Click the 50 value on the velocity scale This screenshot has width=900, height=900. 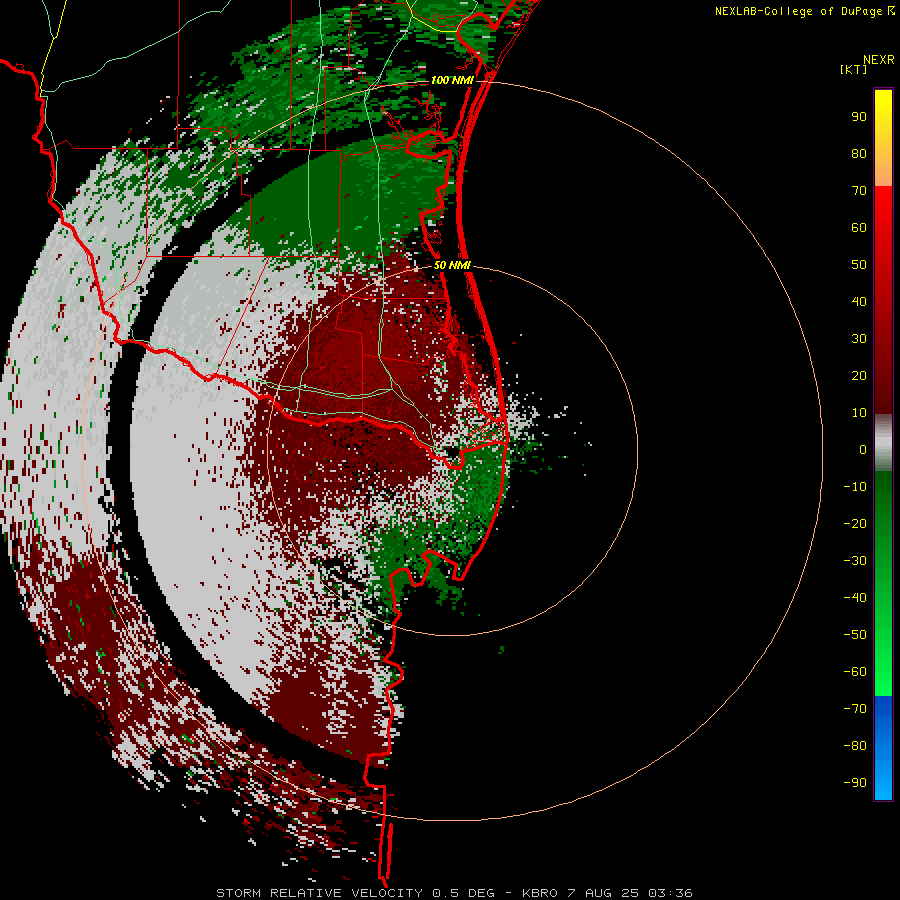[x=859, y=265]
